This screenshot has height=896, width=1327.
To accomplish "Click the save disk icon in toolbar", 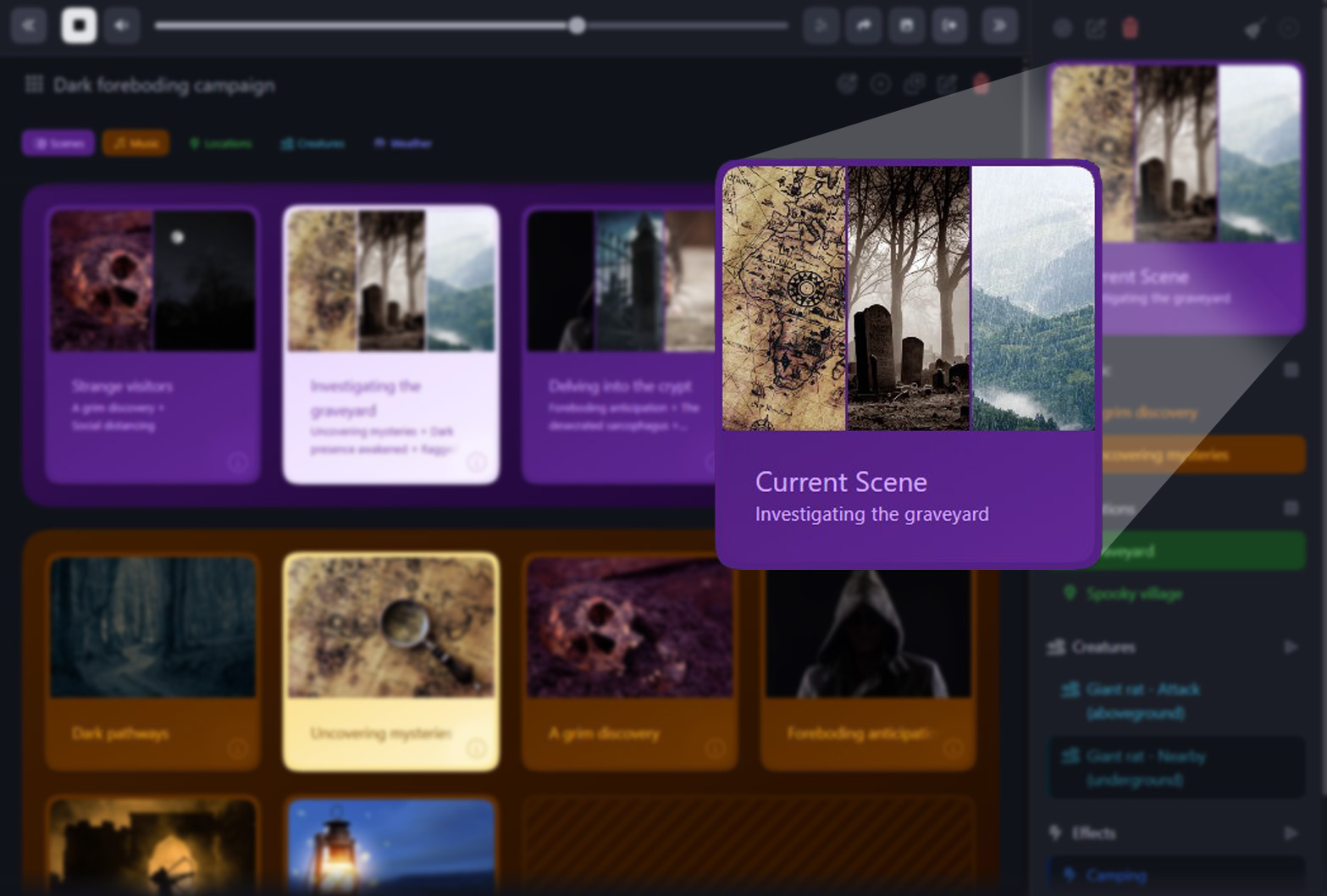I will click(x=907, y=25).
